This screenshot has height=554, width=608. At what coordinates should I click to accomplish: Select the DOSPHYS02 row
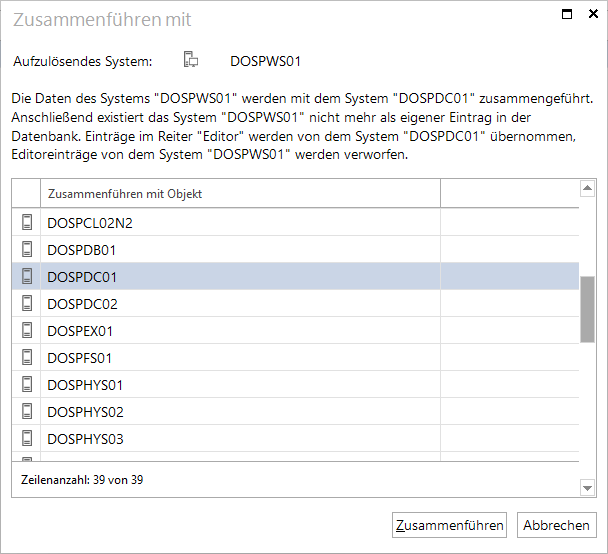(295, 411)
